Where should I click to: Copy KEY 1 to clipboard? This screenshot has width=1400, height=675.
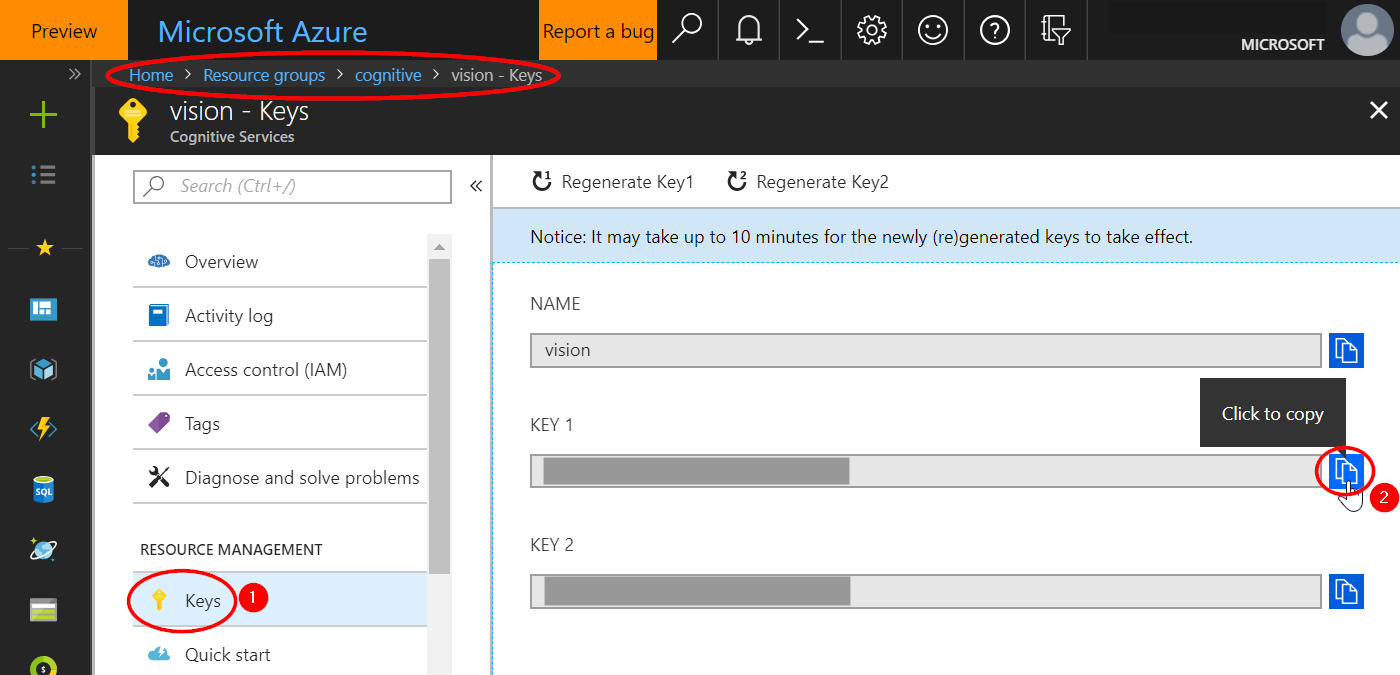[x=1346, y=470]
